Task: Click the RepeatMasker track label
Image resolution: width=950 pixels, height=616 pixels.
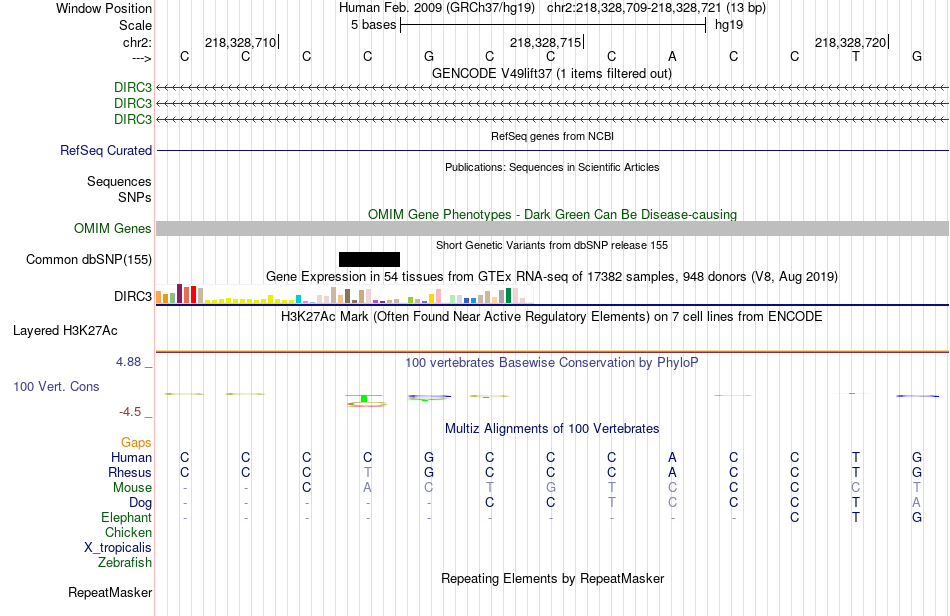Action: pos(110,592)
